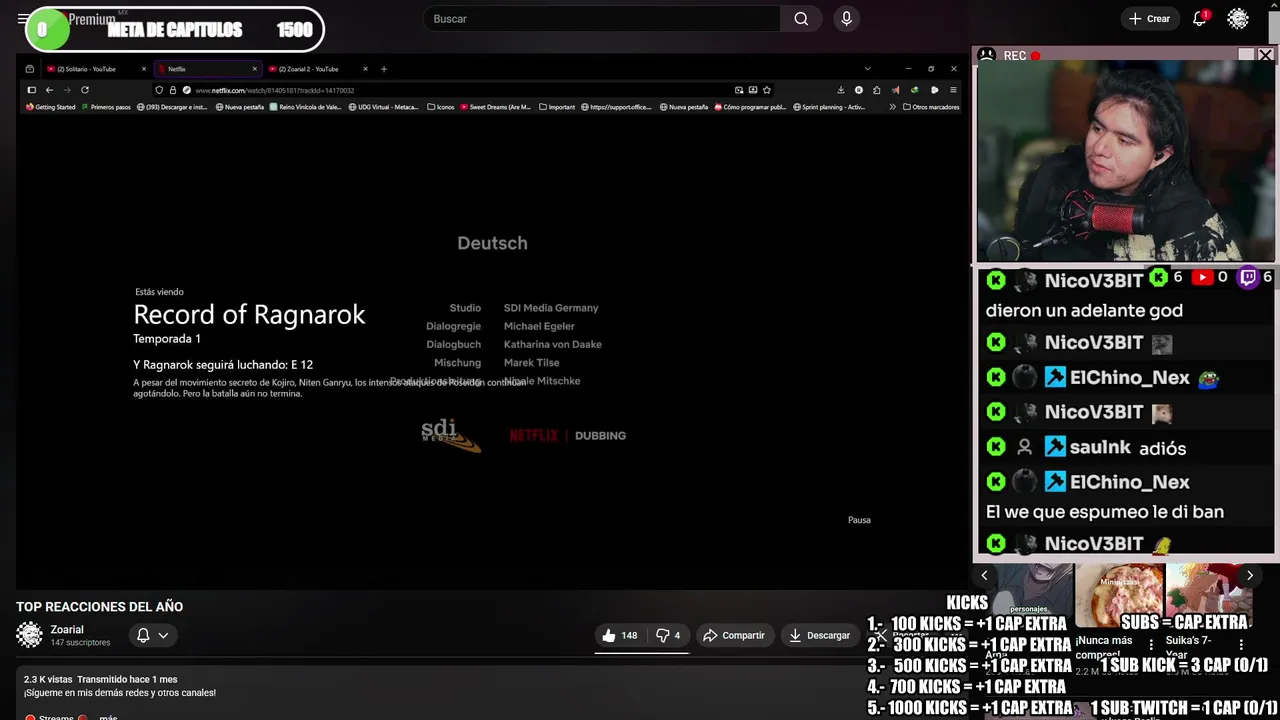Viewport: 1280px width, 720px height.
Task: Open the Firefox View icon left of tabs
Action: click(30, 69)
